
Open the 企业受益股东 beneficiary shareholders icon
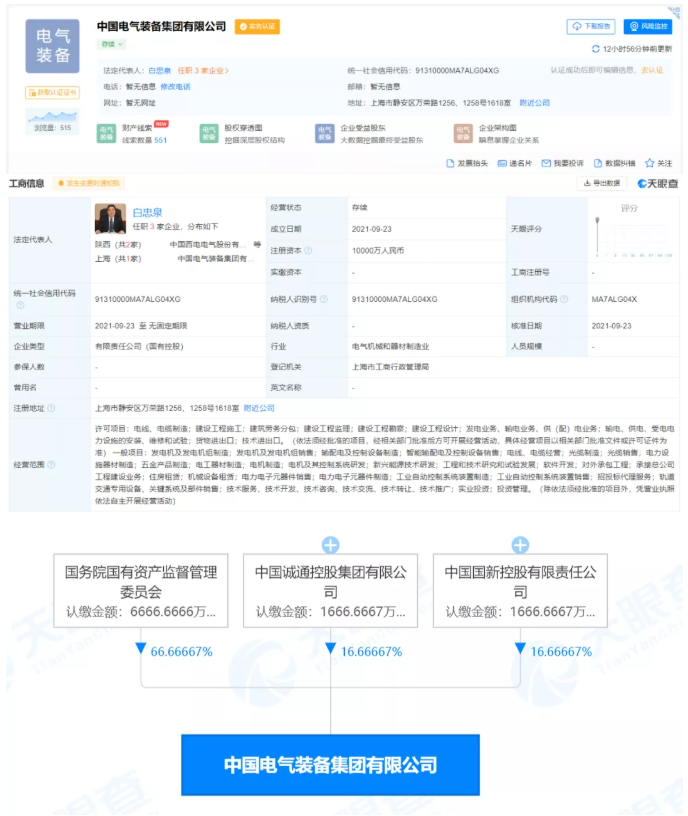coord(325,134)
